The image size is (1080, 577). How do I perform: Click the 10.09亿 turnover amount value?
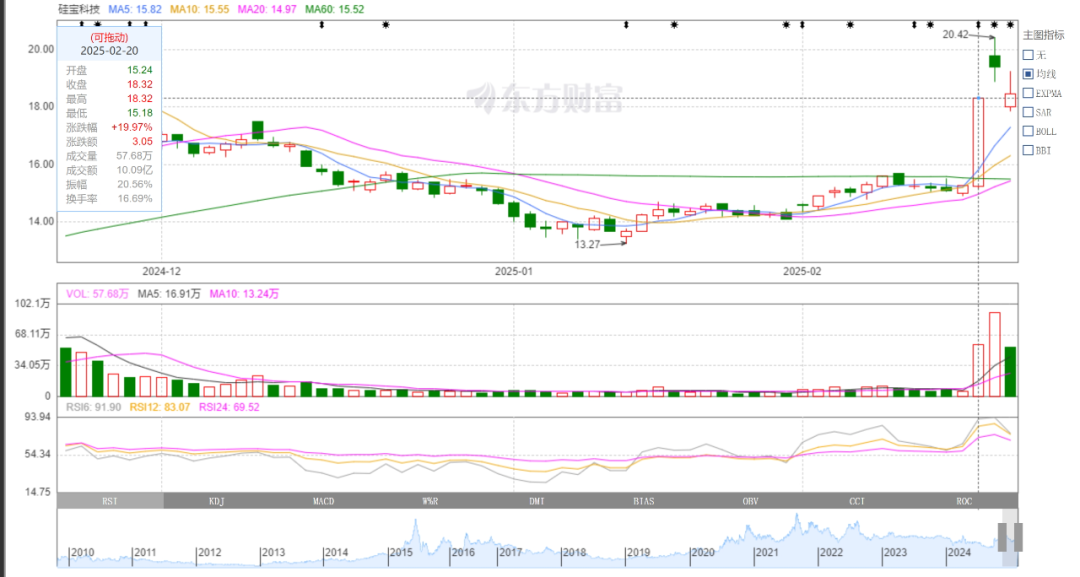pos(134,170)
